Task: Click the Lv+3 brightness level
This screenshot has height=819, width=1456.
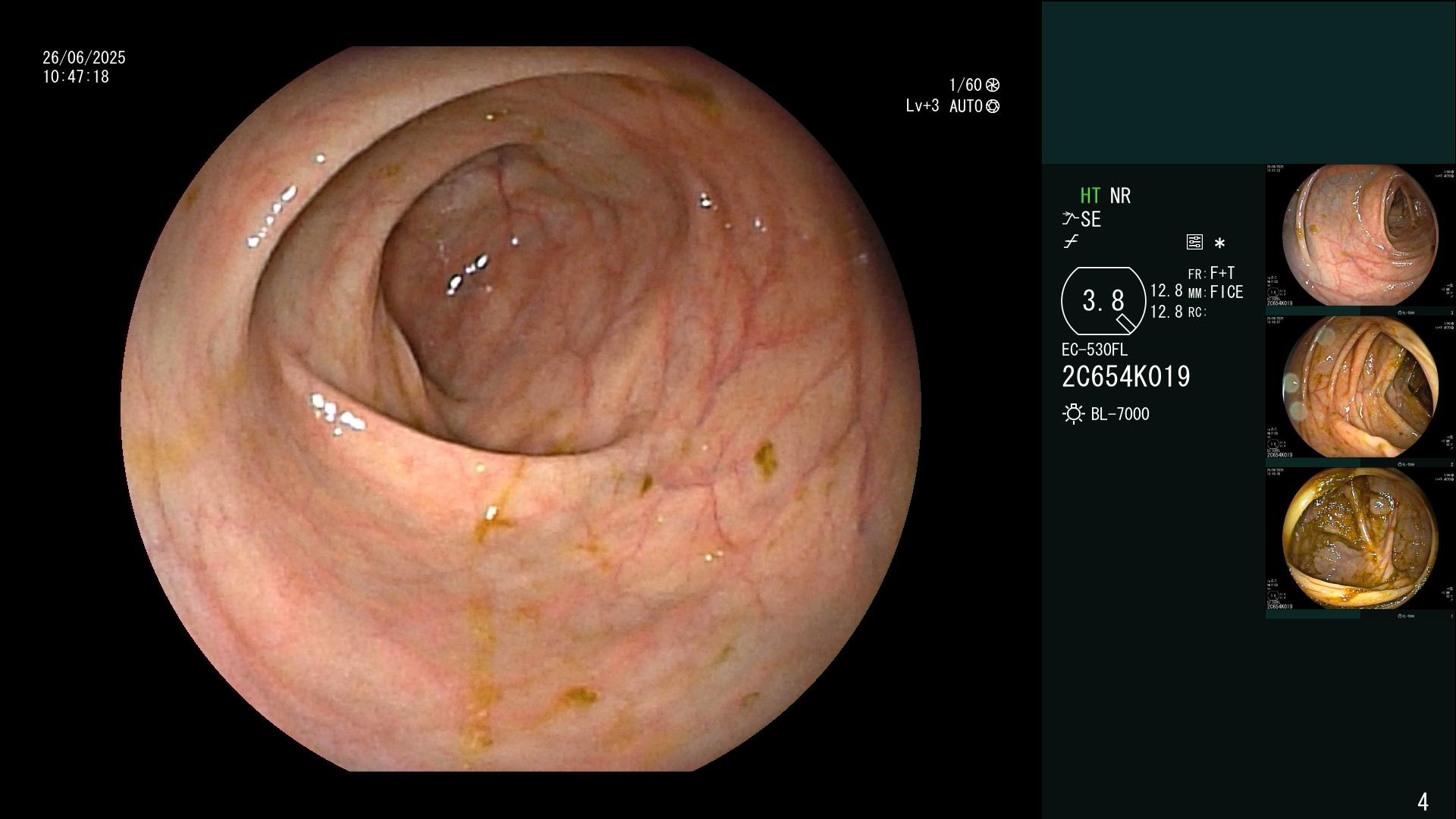Action: (922, 106)
